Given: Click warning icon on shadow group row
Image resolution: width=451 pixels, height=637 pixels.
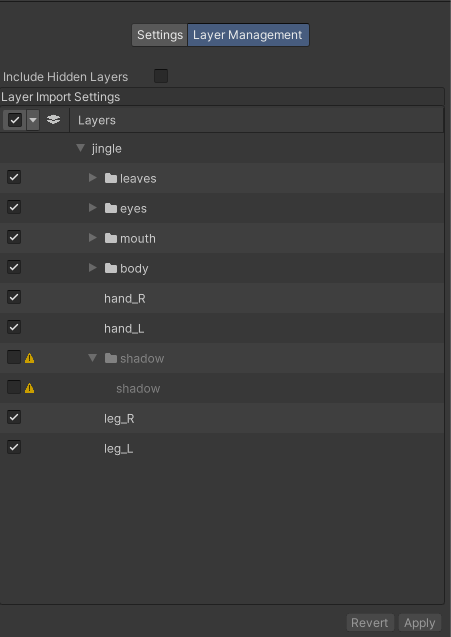Looking at the screenshot, I should 29,358.
